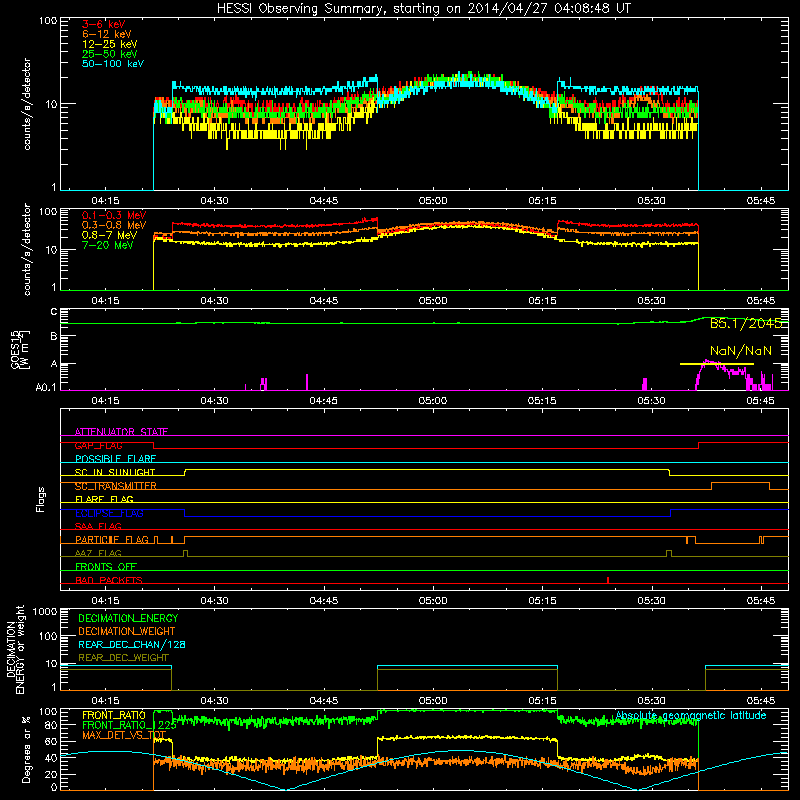Choose the cyan 50-100 keV legend label
This screenshot has height=800, width=800.
tap(112, 64)
